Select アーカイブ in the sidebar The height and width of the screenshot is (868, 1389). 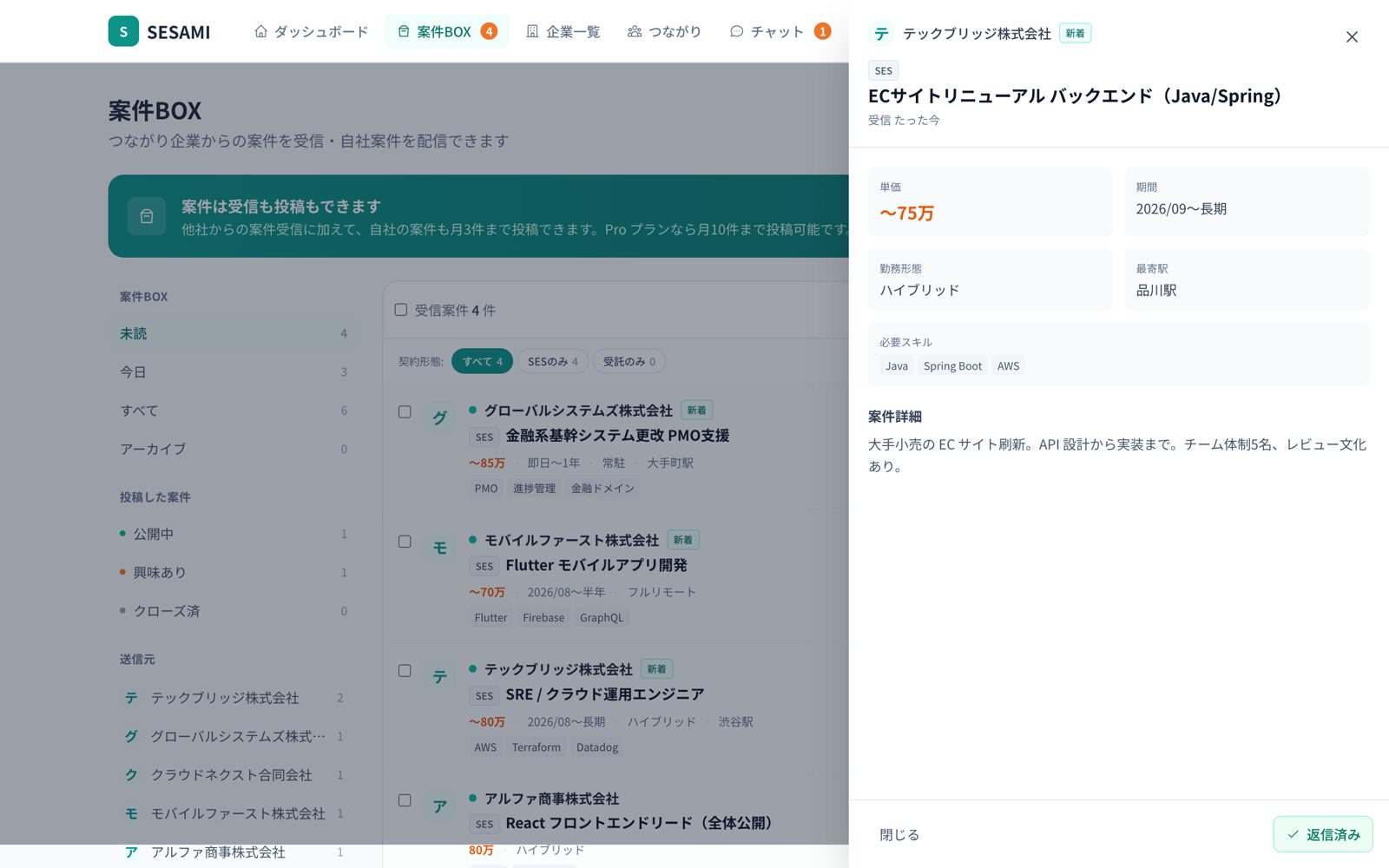pos(233,449)
